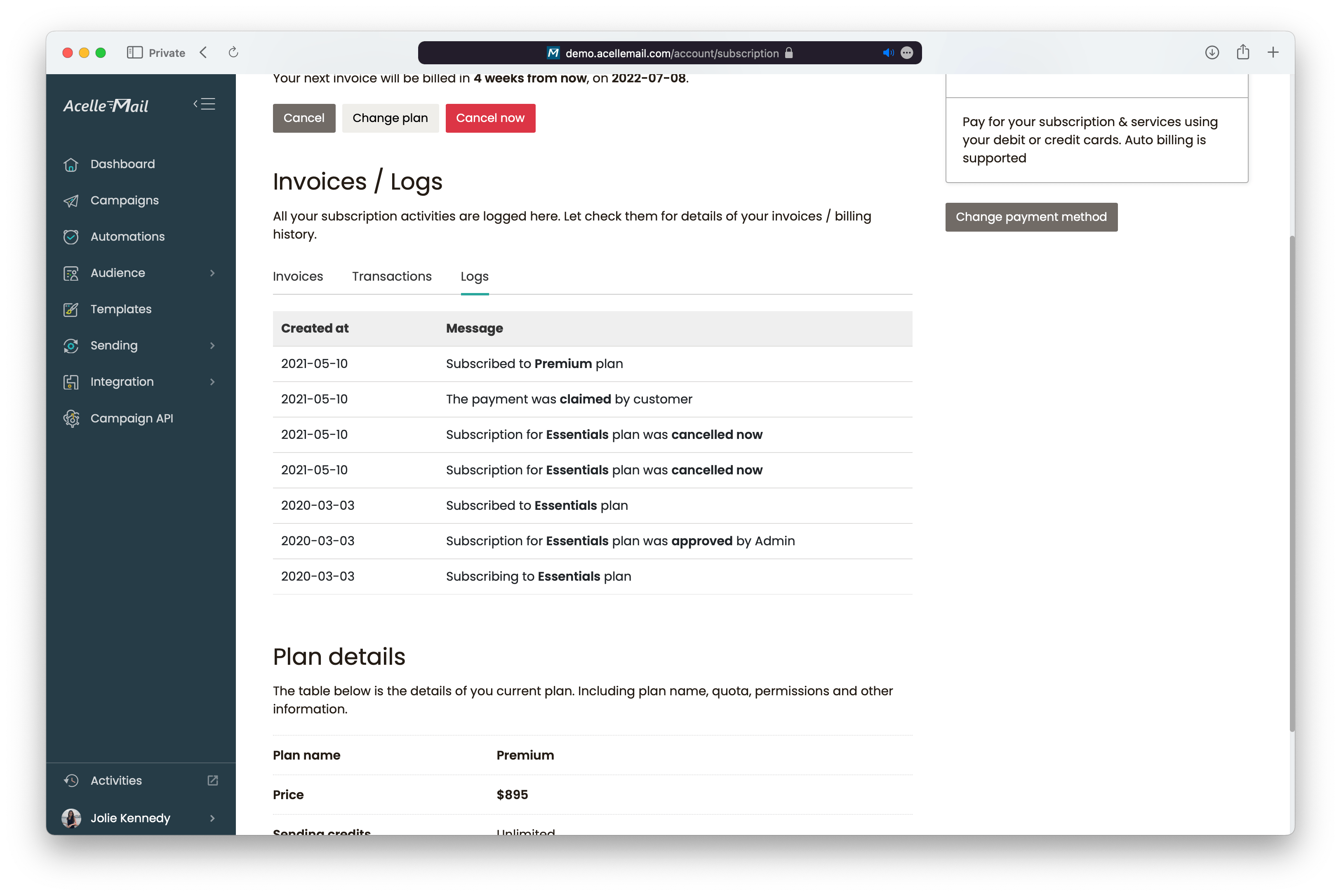Click the browser share icon
The height and width of the screenshot is (896, 1341).
tap(1243, 52)
